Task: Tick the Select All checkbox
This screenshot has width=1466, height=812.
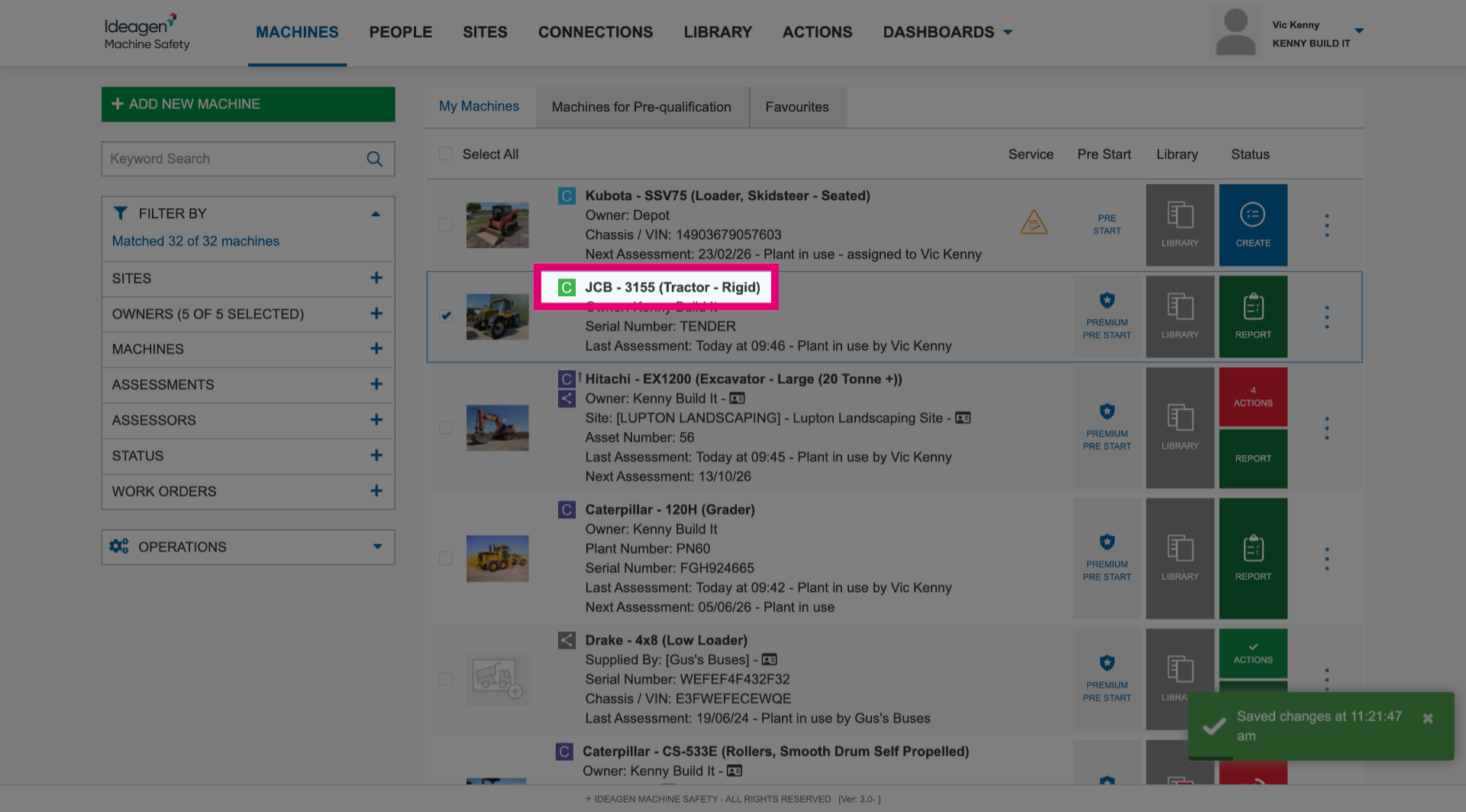Action: [446, 153]
